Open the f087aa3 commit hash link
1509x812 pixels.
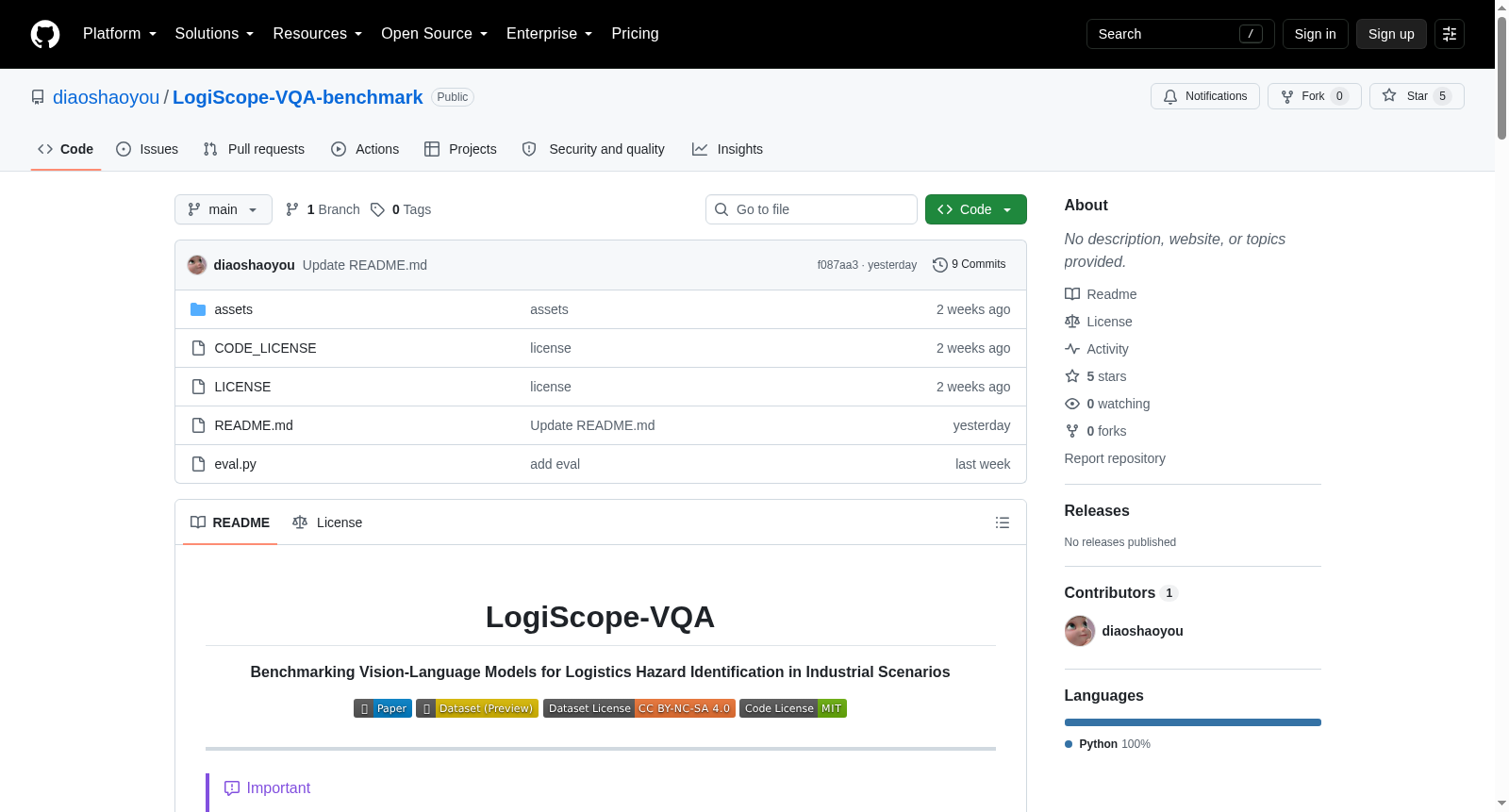(x=837, y=265)
